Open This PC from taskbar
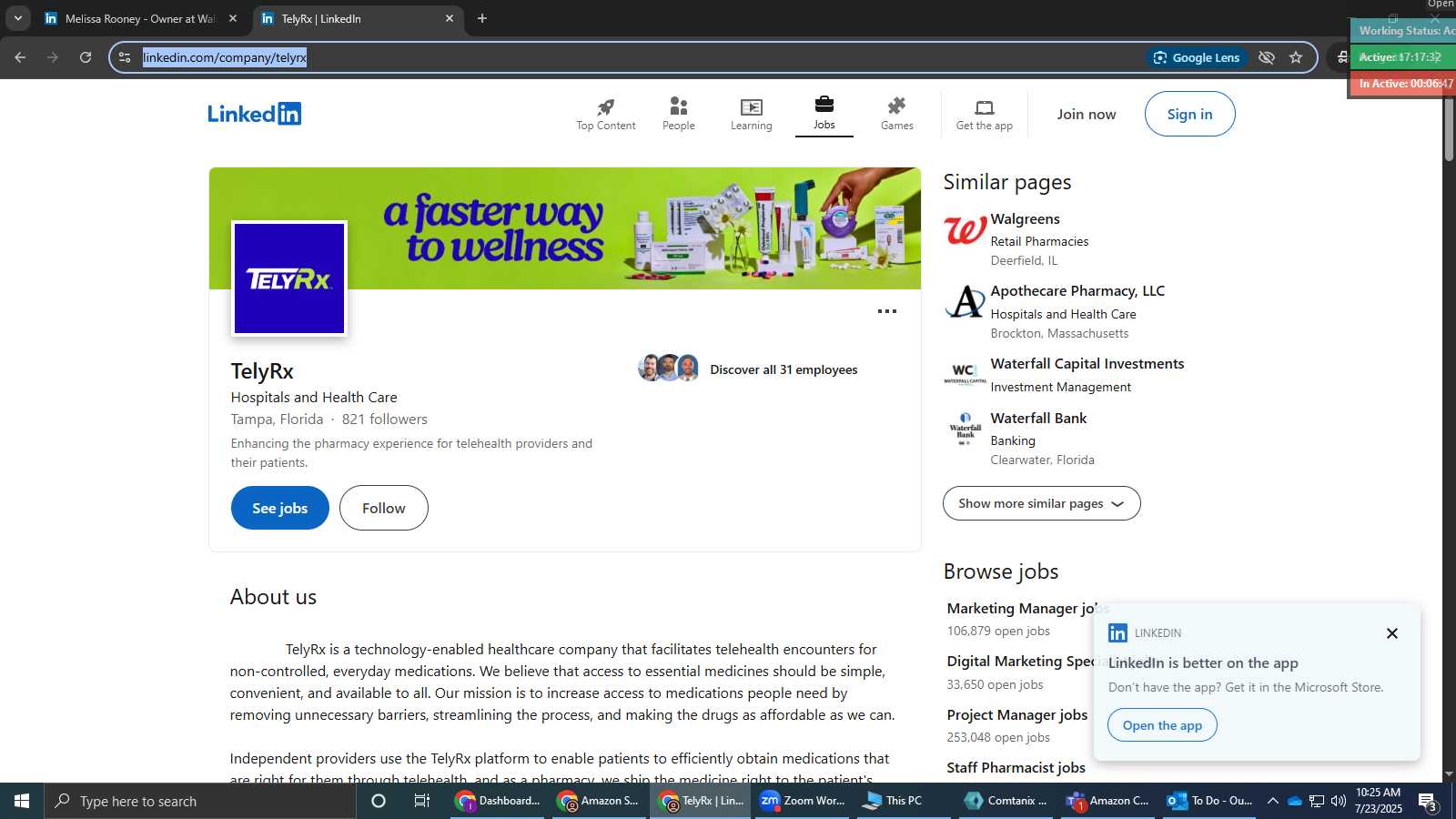This screenshot has width=1456, height=819. click(903, 801)
